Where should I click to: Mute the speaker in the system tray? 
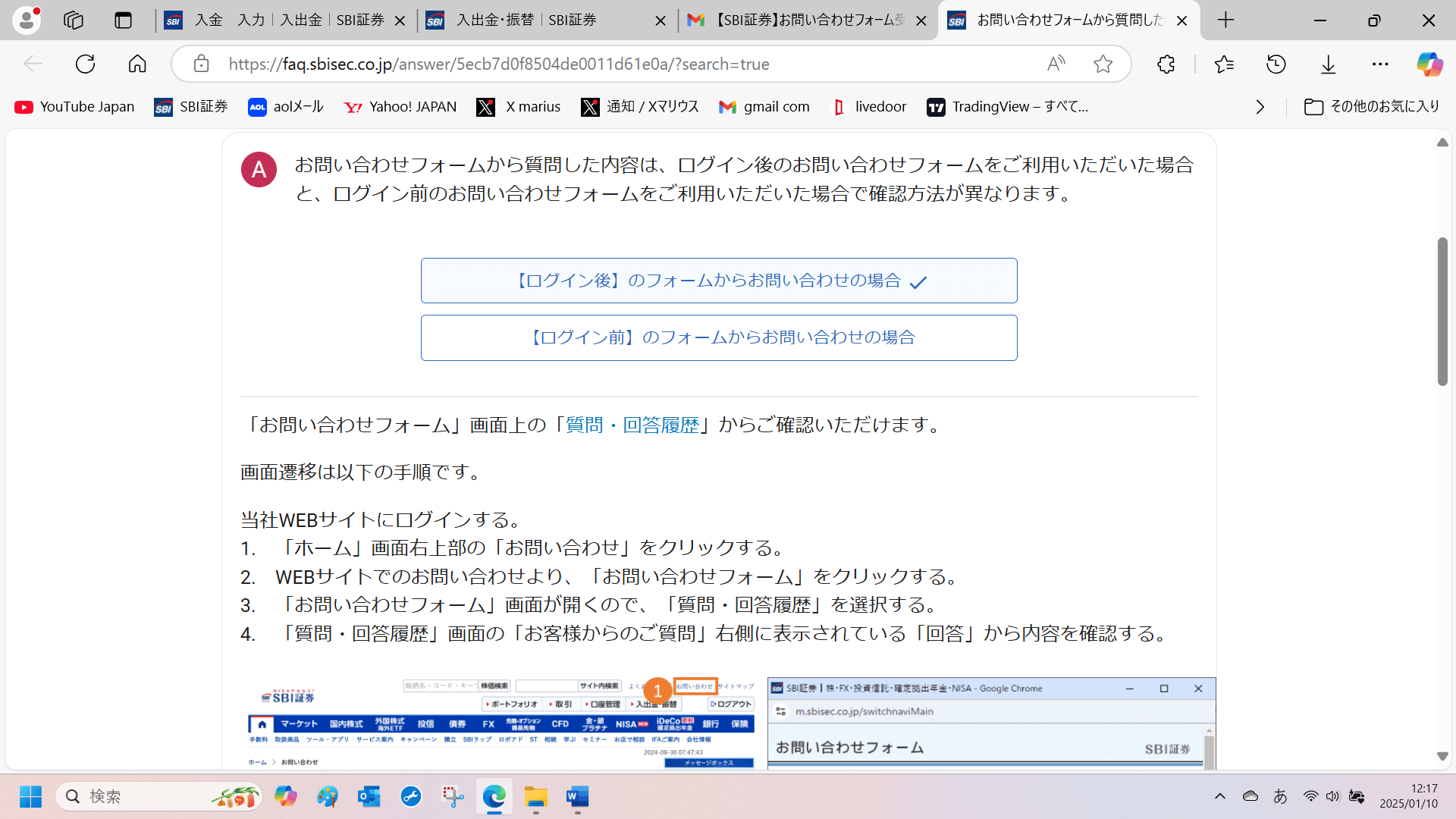click(1333, 796)
